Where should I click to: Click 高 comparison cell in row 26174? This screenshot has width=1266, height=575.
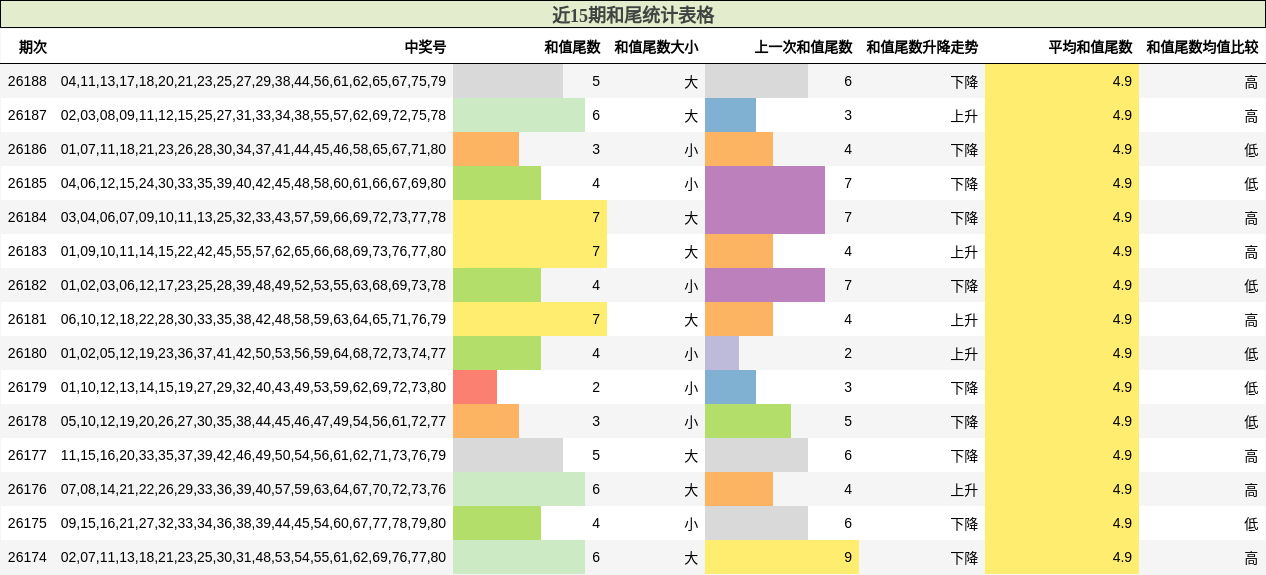[x=1251, y=558]
